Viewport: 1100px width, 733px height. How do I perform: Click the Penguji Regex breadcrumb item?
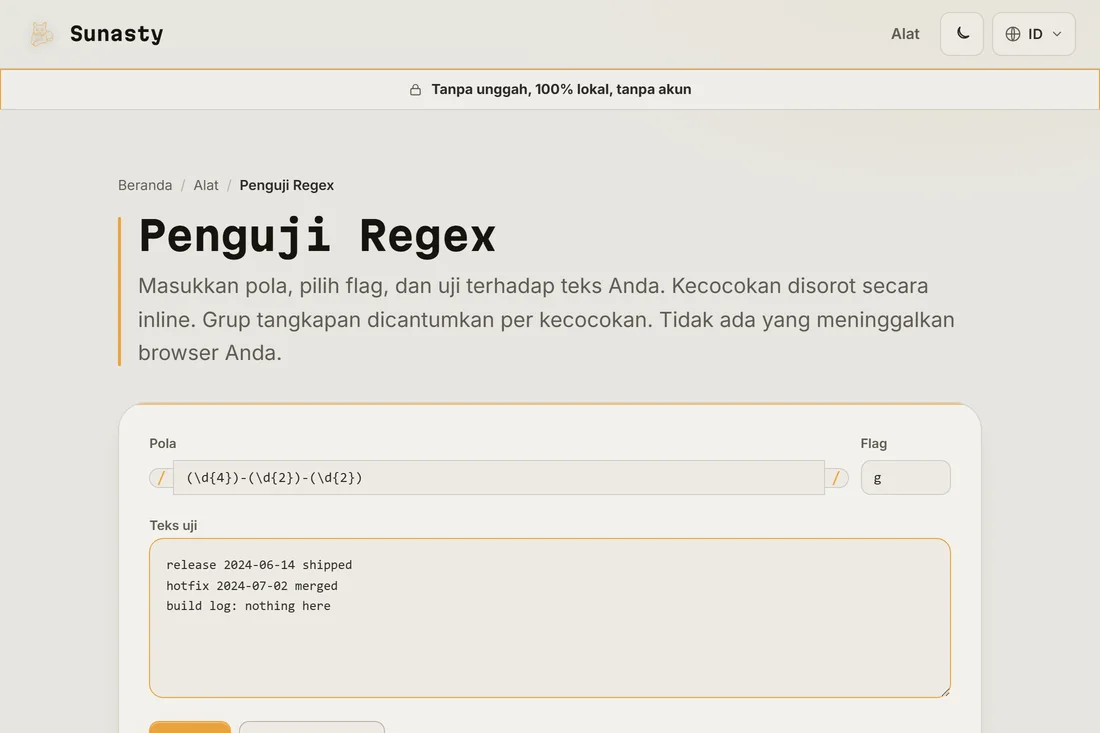286,185
